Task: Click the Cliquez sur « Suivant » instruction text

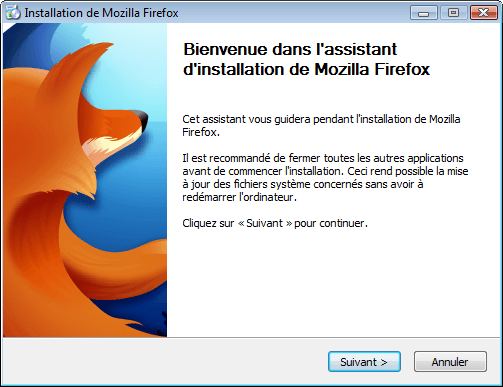Action: coord(275,223)
